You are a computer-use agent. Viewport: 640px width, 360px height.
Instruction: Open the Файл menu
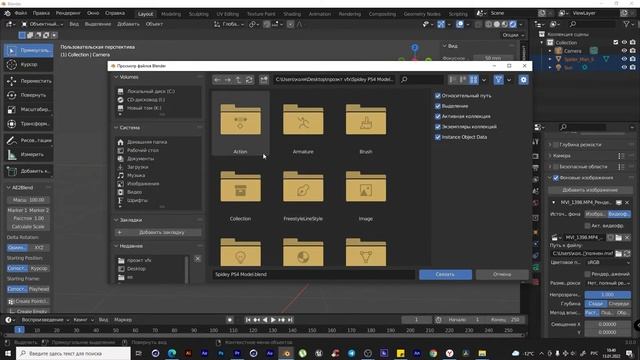point(21,13)
